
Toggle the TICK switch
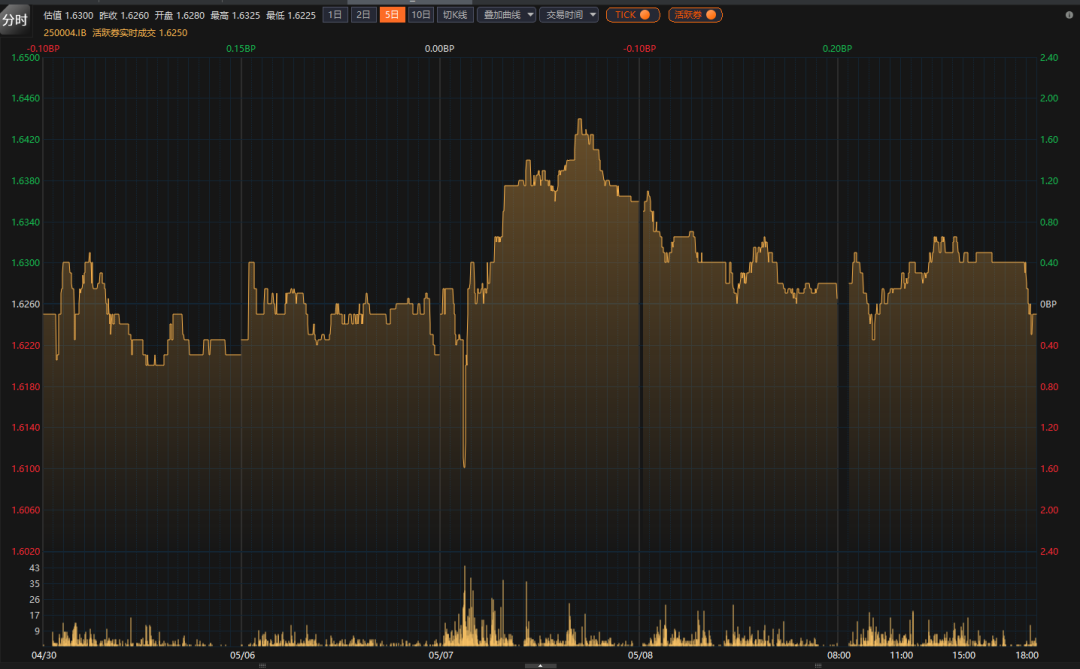click(632, 15)
